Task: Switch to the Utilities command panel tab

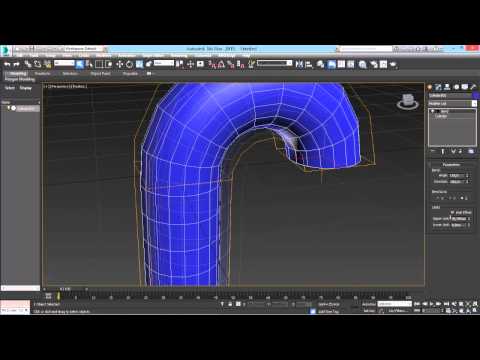Action: point(473,87)
